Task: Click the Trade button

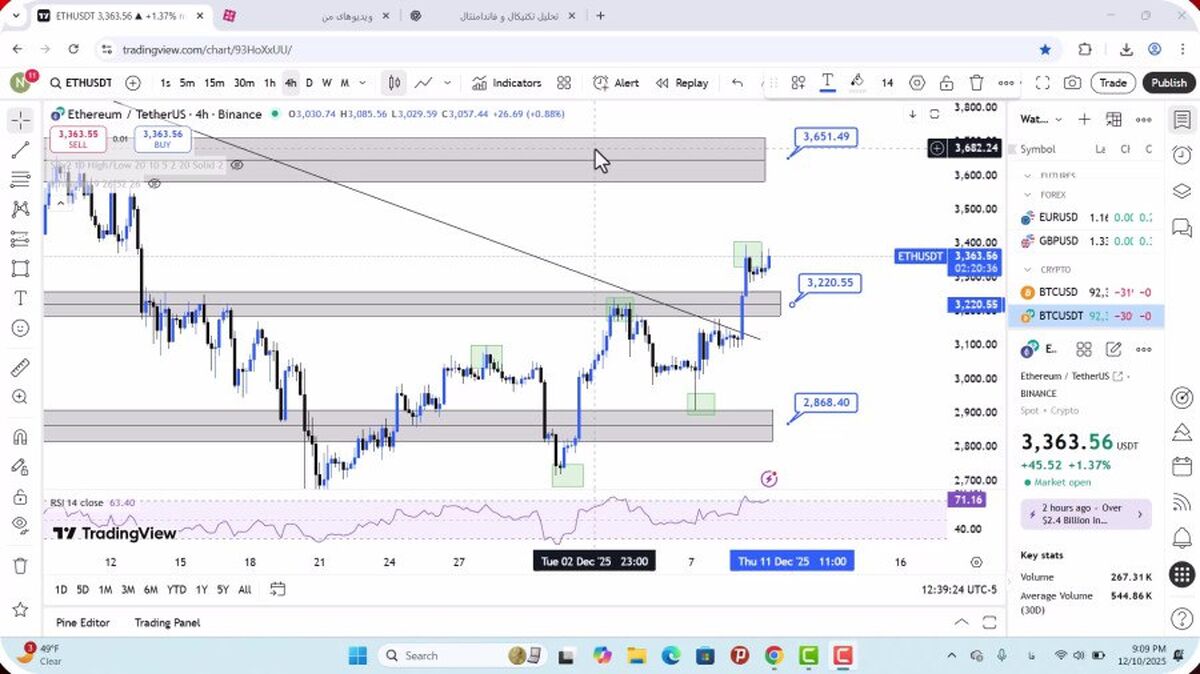Action: pyautogui.click(x=1113, y=83)
